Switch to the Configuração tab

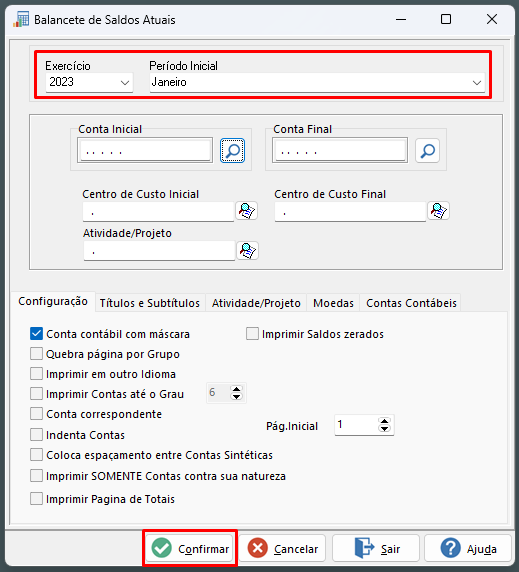pyautogui.click(x=53, y=301)
